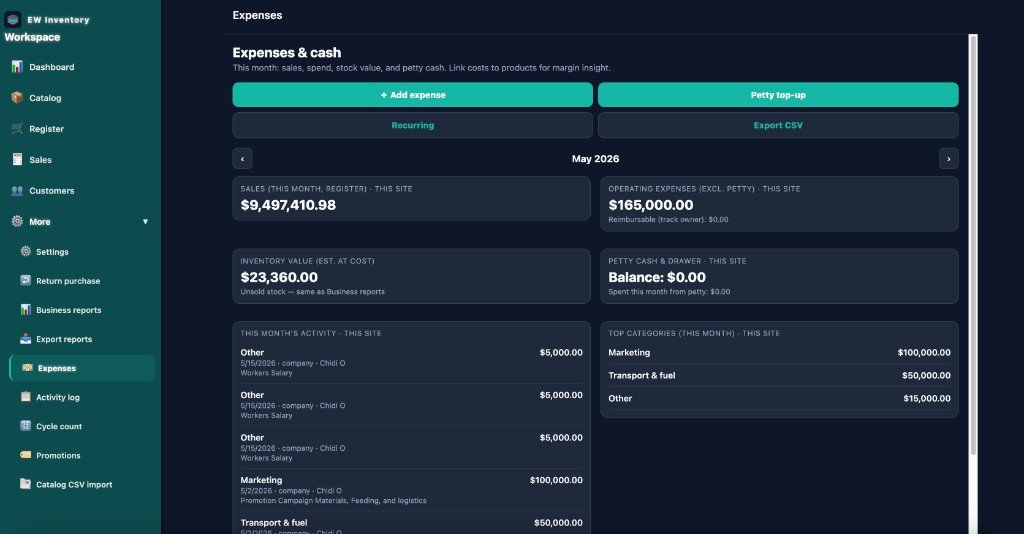This screenshot has height=534, width=1024.
Task: Open Return purchase in sidebar
Action: click(68, 281)
